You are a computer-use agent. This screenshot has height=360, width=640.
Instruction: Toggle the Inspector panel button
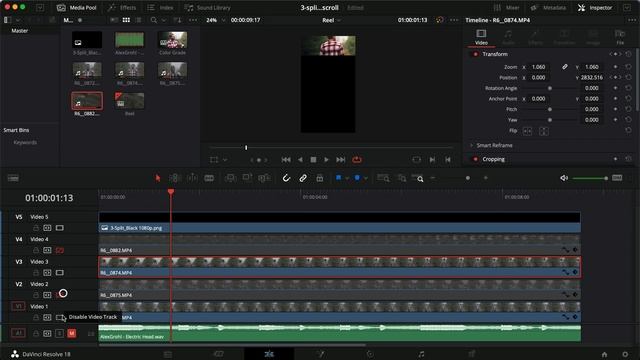595,7
